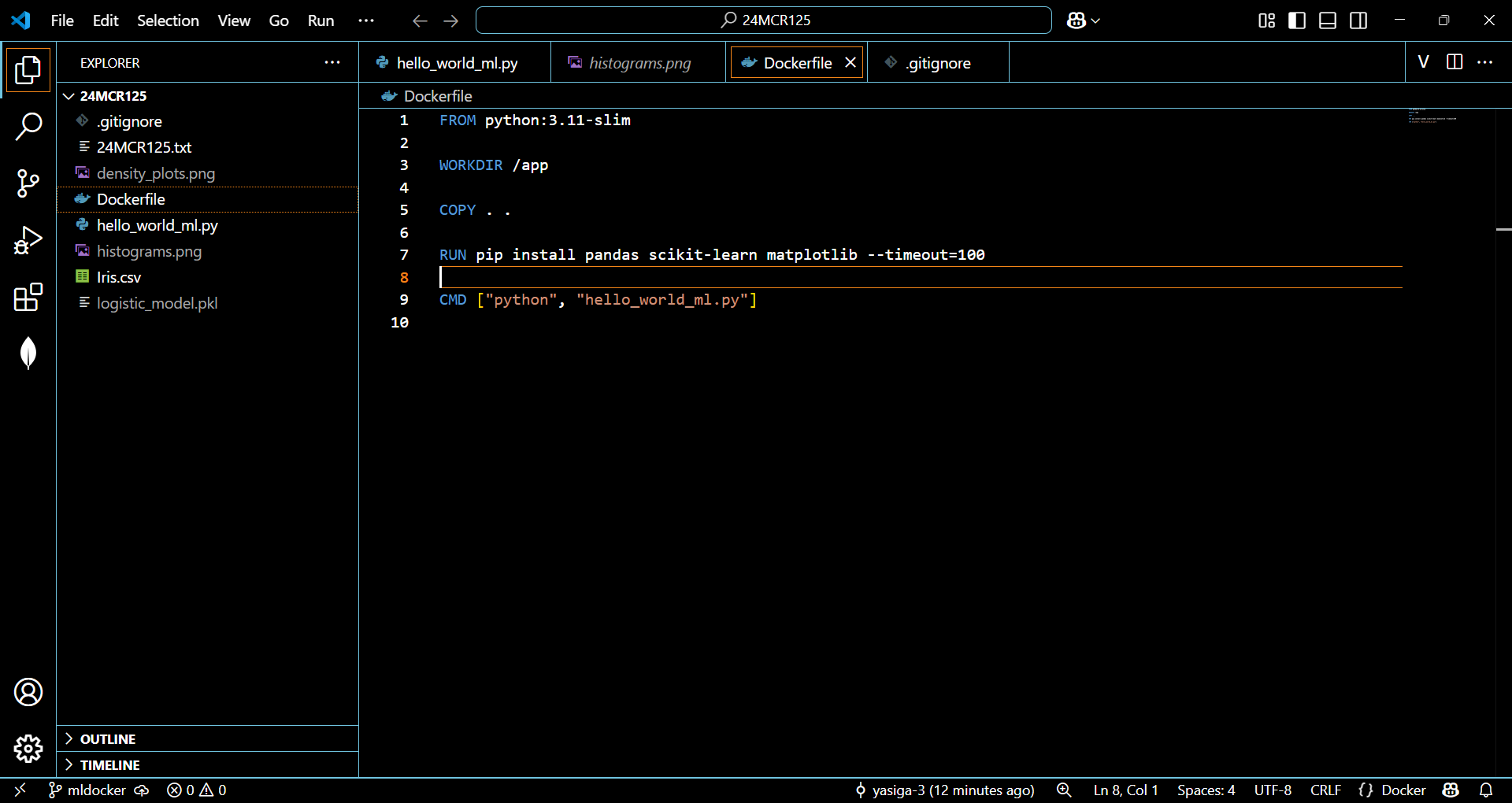The width and height of the screenshot is (1512, 803).
Task: Expand the OUTLINE section
Action: pos(208,738)
